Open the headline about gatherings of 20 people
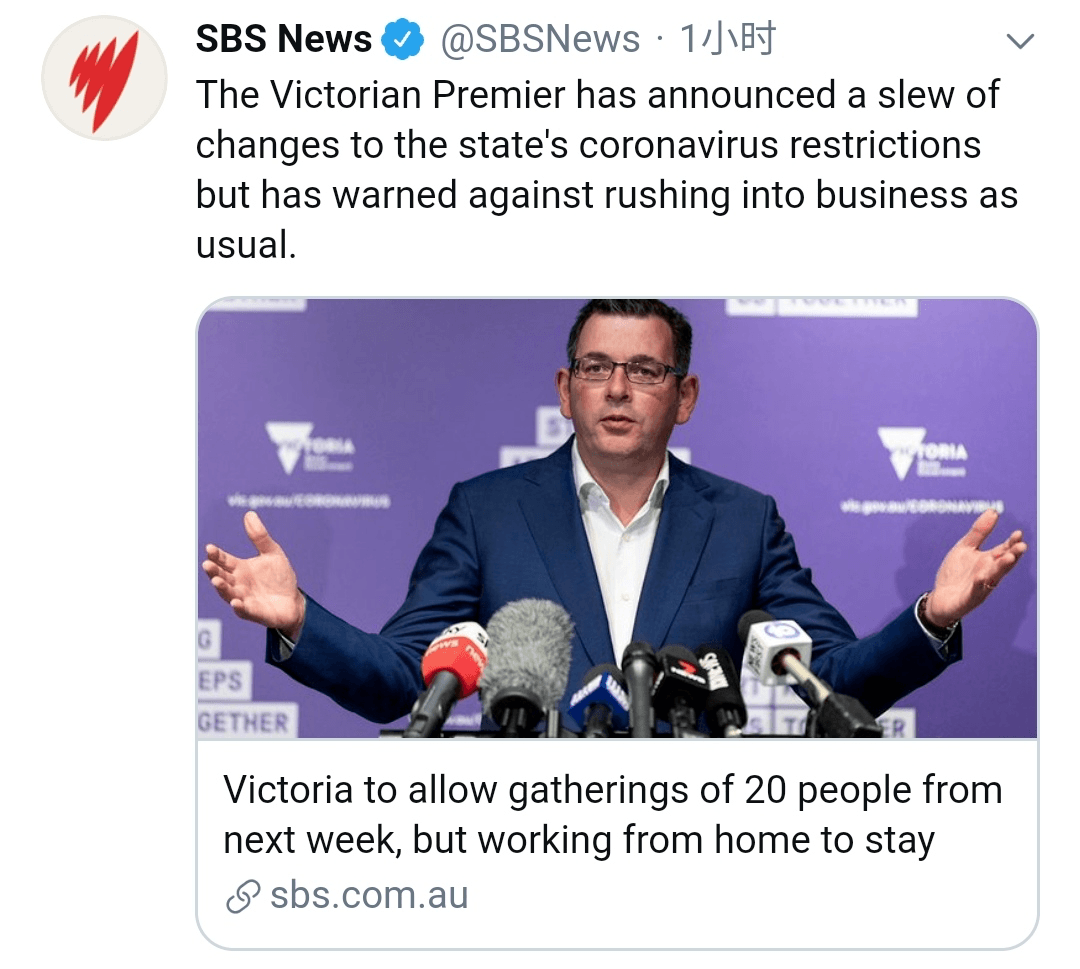 coord(612,815)
